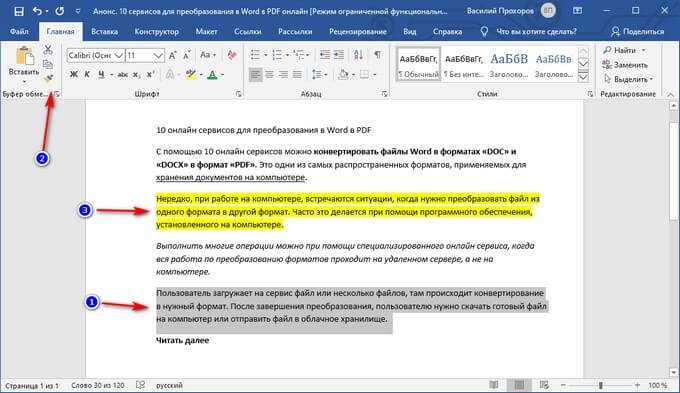This screenshot has height=393, width=680.
Task: Switch to the Макет tab
Action: coord(206,32)
